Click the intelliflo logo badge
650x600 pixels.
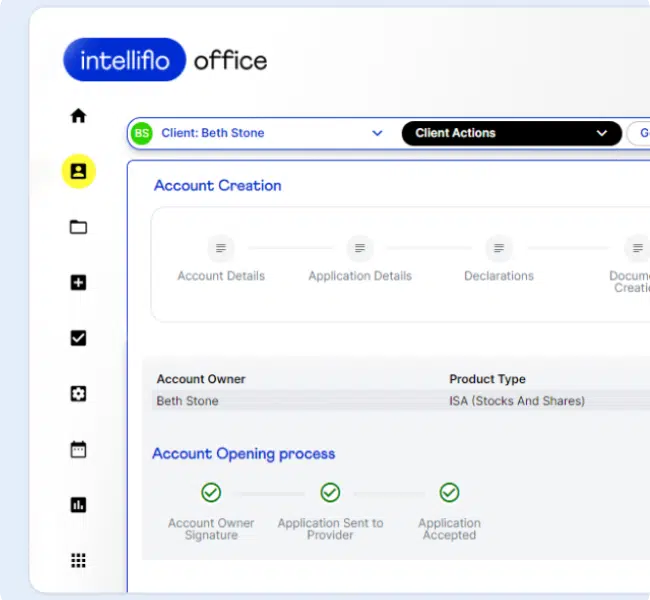[124, 60]
